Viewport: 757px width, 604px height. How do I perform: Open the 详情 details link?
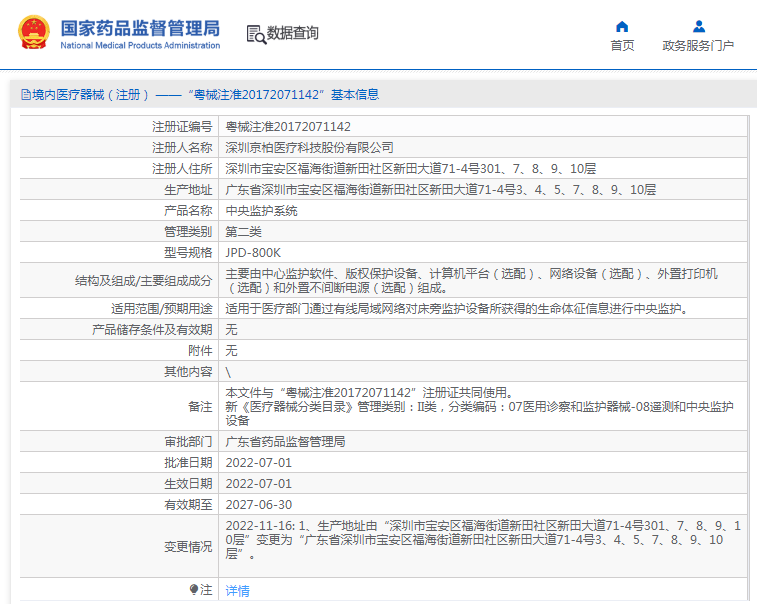(238, 590)
